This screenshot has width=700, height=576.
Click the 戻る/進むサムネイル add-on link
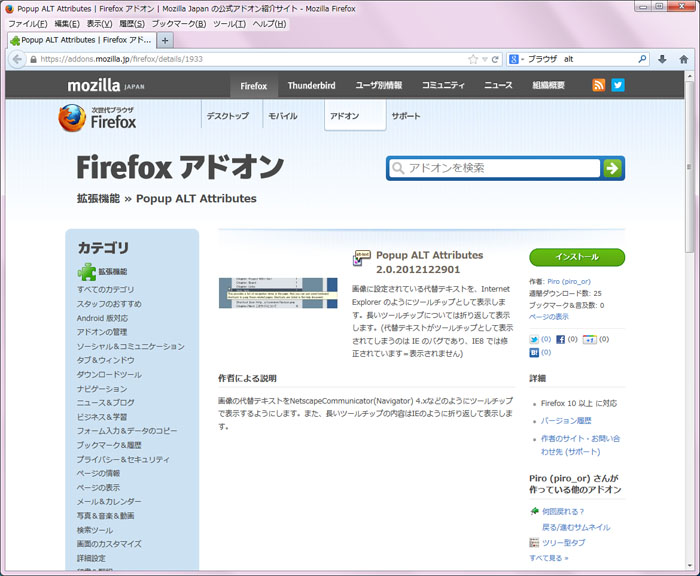[x=576, y=527]
